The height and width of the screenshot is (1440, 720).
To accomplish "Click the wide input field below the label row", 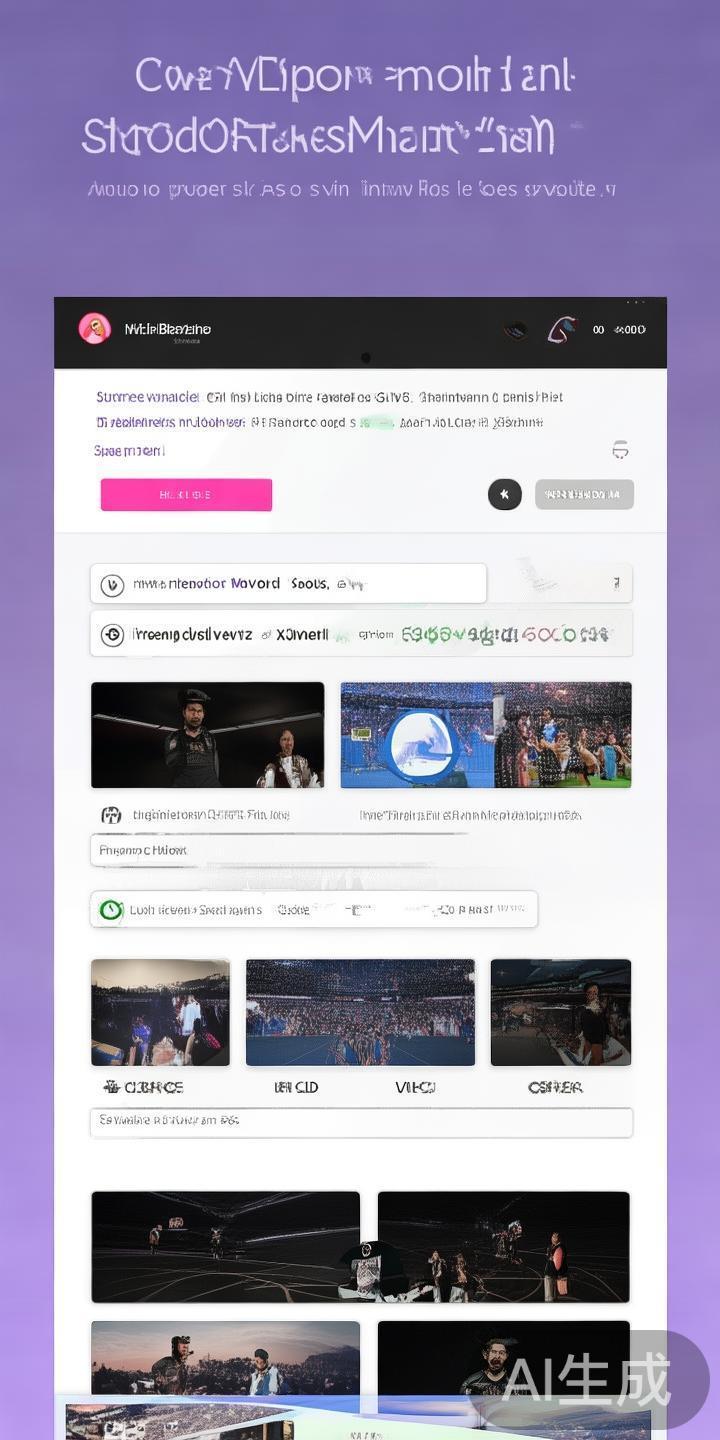I will point(361,1122).
